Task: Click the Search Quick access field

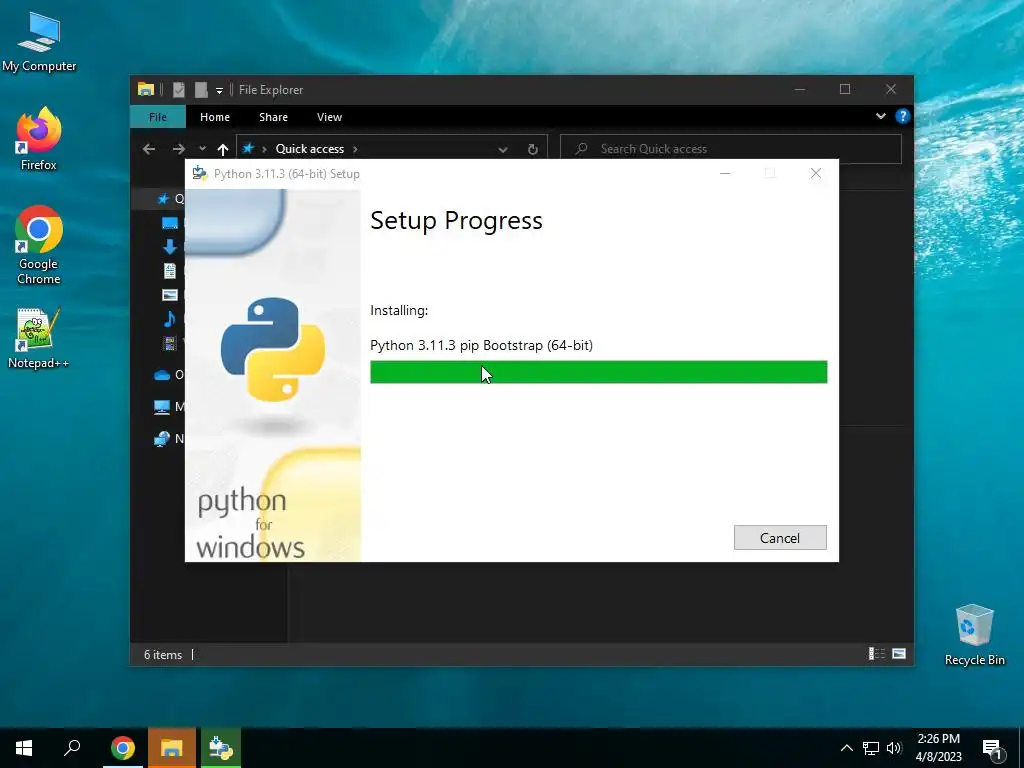Action: click(x=731, y=149)
